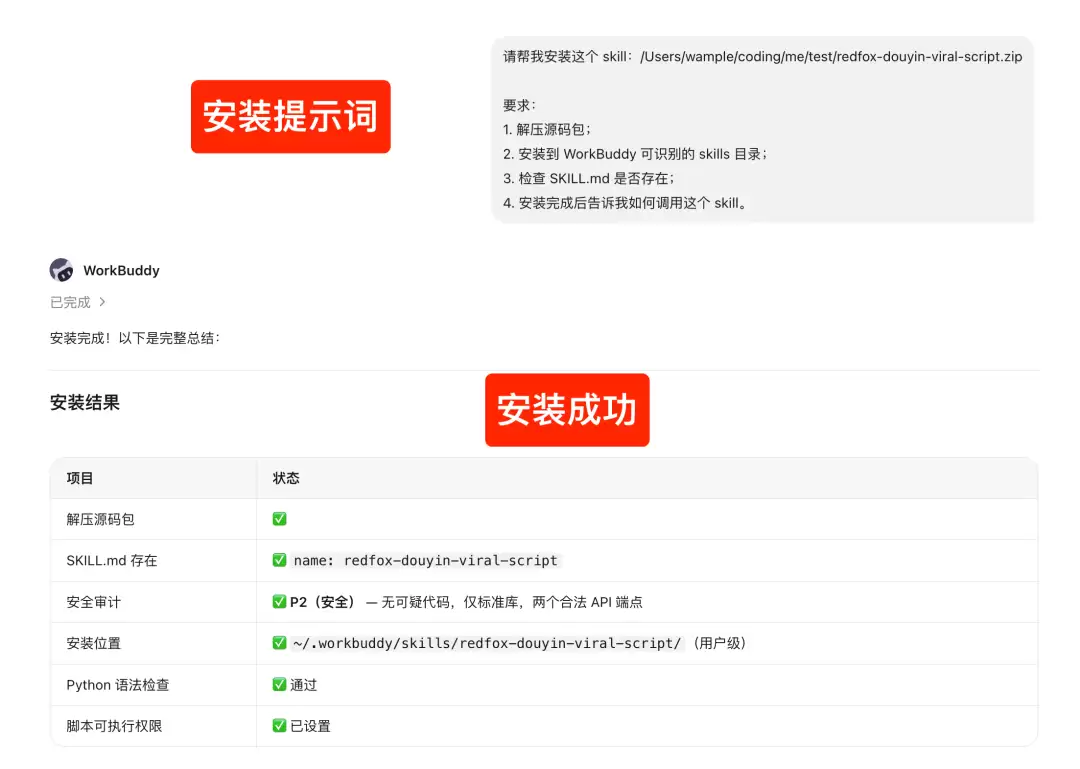This screenshot has width=1080, height=769.
Task: Click the 已完成 status text
Action: 70,303
